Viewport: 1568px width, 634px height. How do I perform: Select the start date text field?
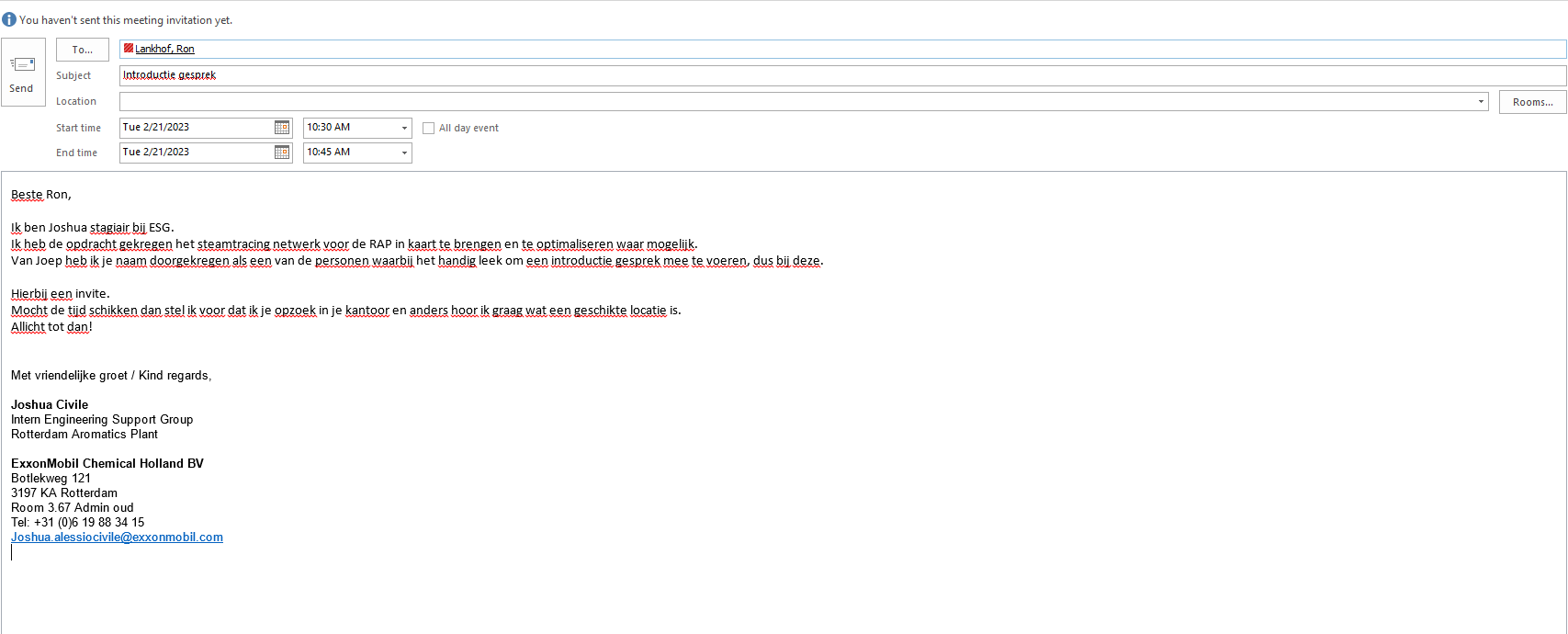(x=195, y=128)
